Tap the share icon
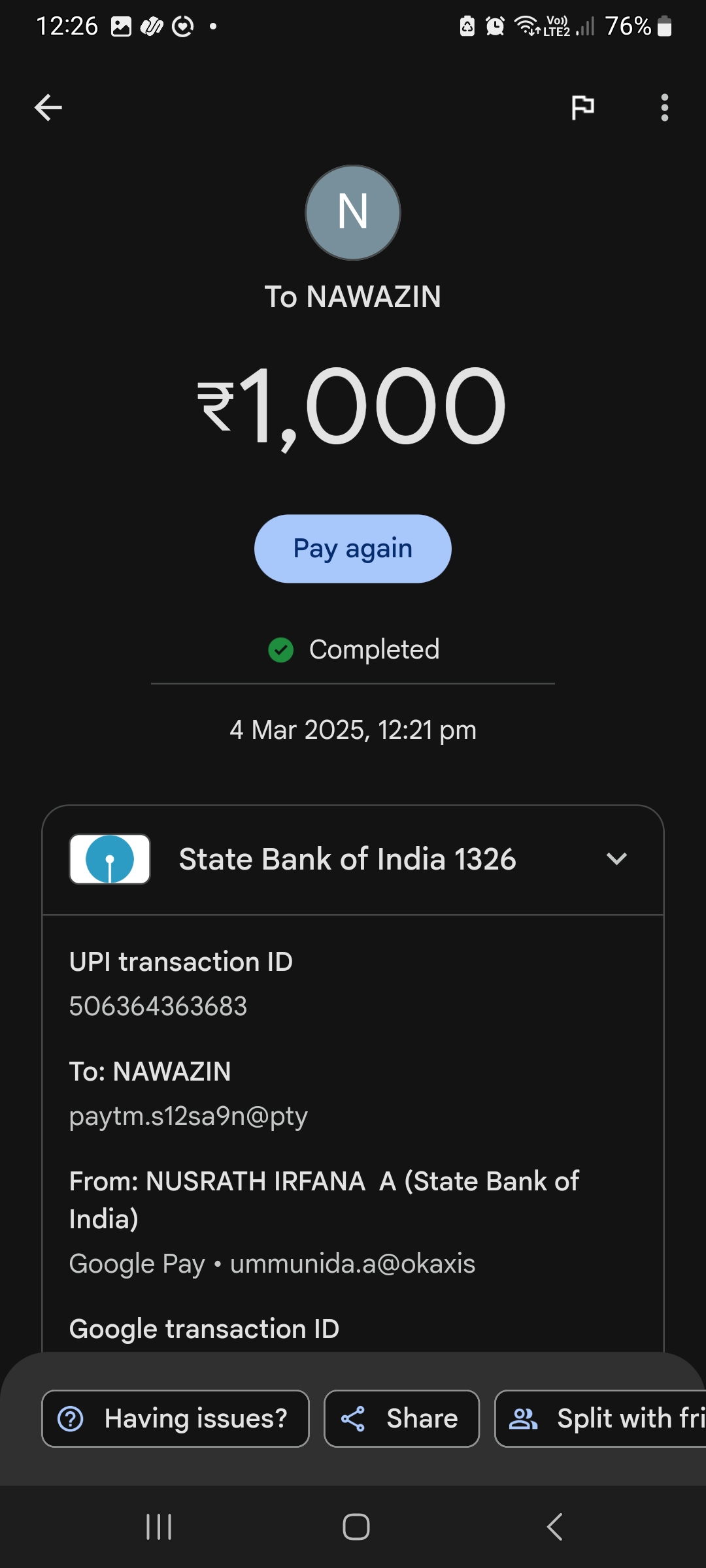706x1568 pixels. coord(353,1418)
